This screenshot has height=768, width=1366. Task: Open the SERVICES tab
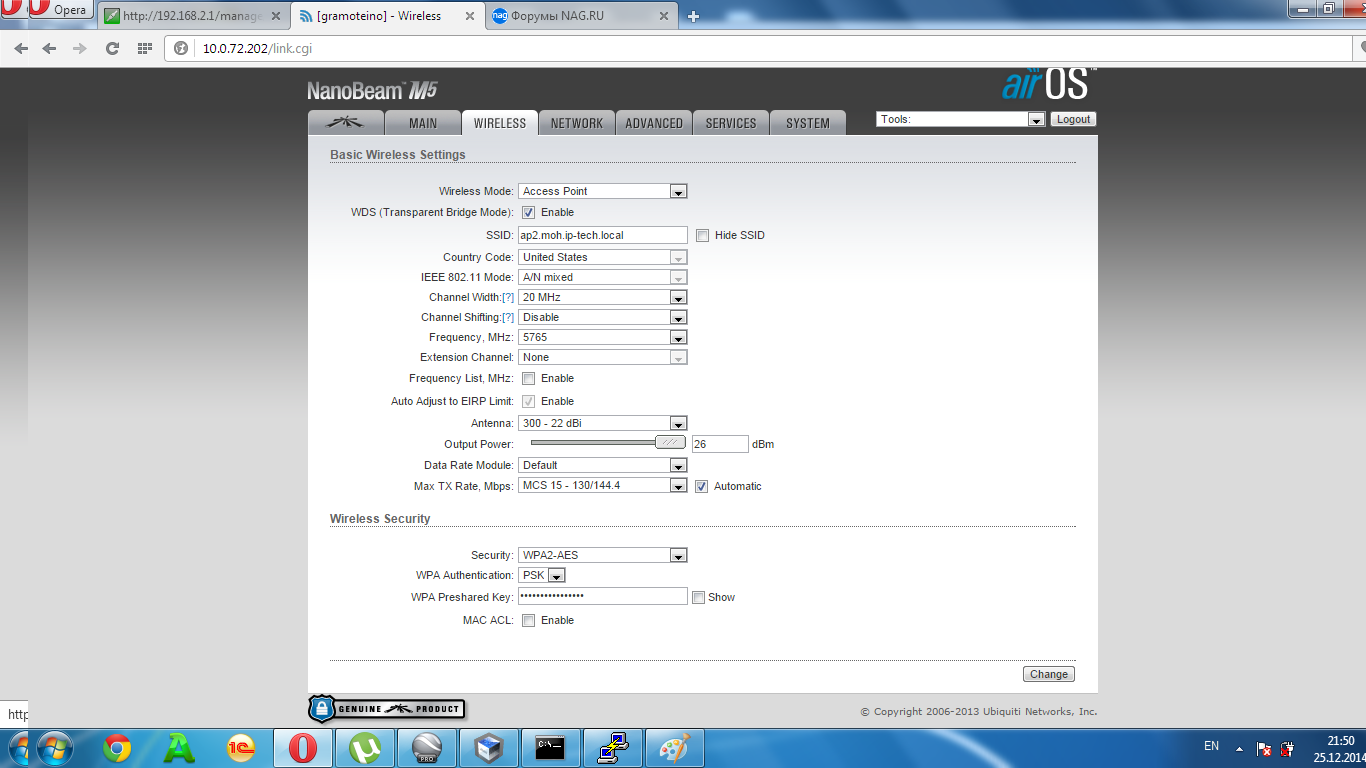(x=731, y=123)
